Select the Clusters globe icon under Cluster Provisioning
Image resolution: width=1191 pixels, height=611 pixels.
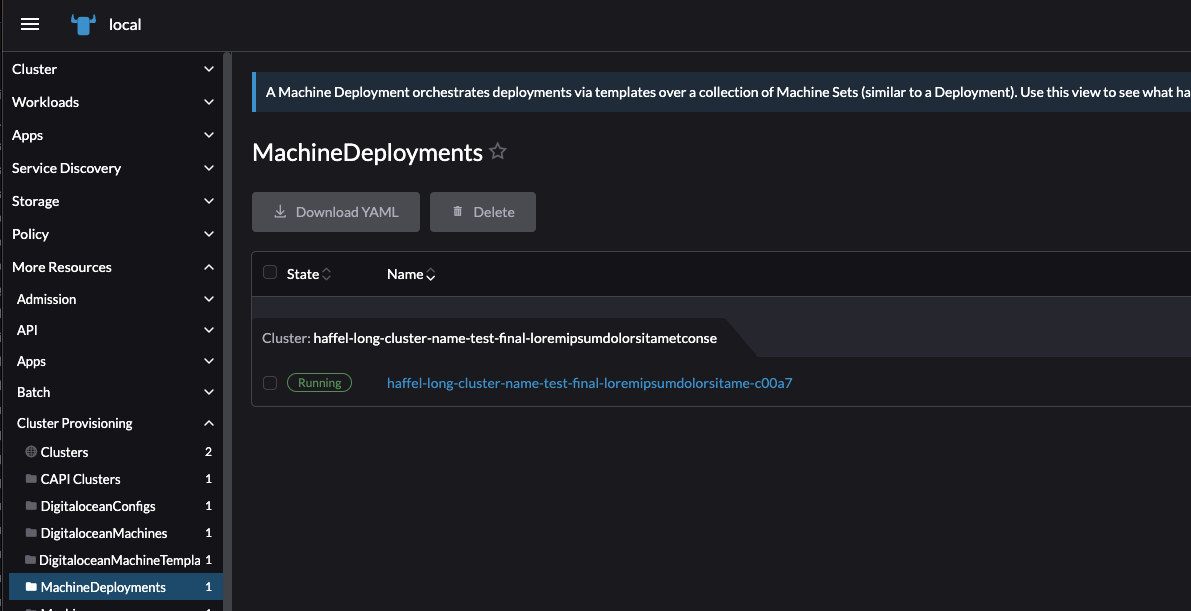[x=30, y=451]
